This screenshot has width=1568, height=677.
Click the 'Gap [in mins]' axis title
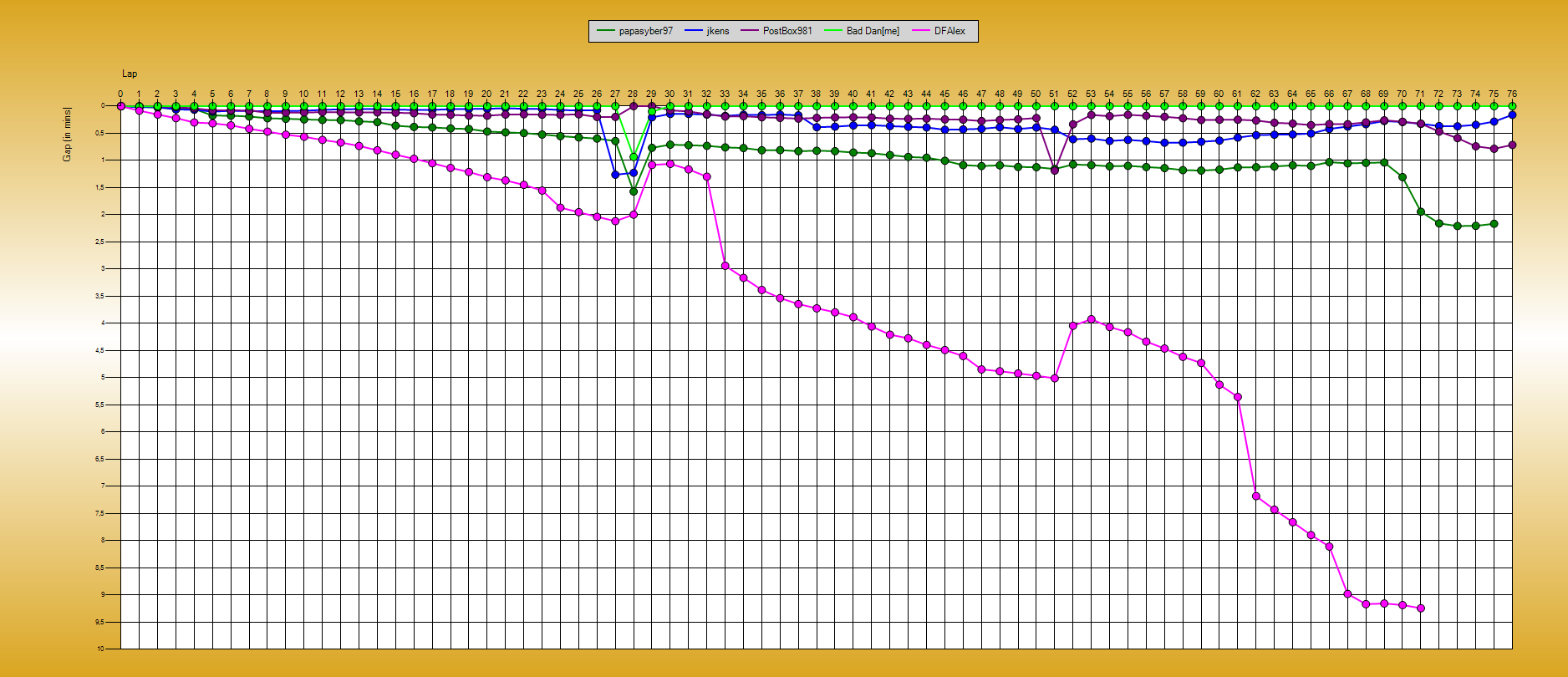[67, 135]
